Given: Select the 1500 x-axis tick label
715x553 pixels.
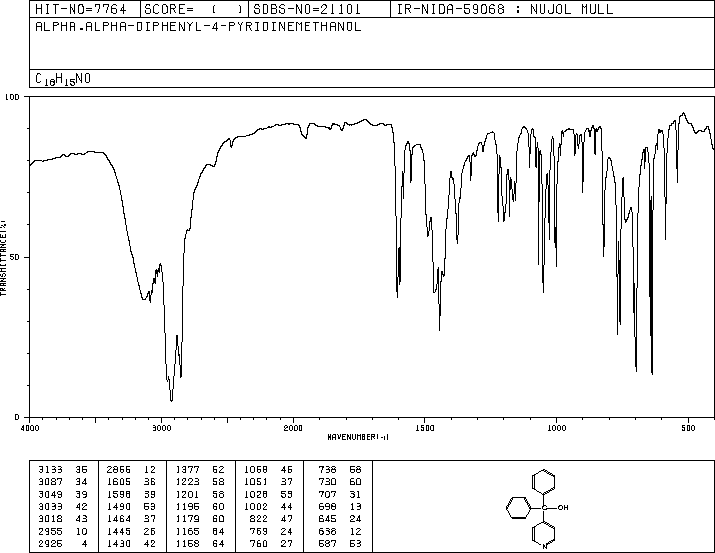Looking at the screenshot, I should (x=425, y=428).
